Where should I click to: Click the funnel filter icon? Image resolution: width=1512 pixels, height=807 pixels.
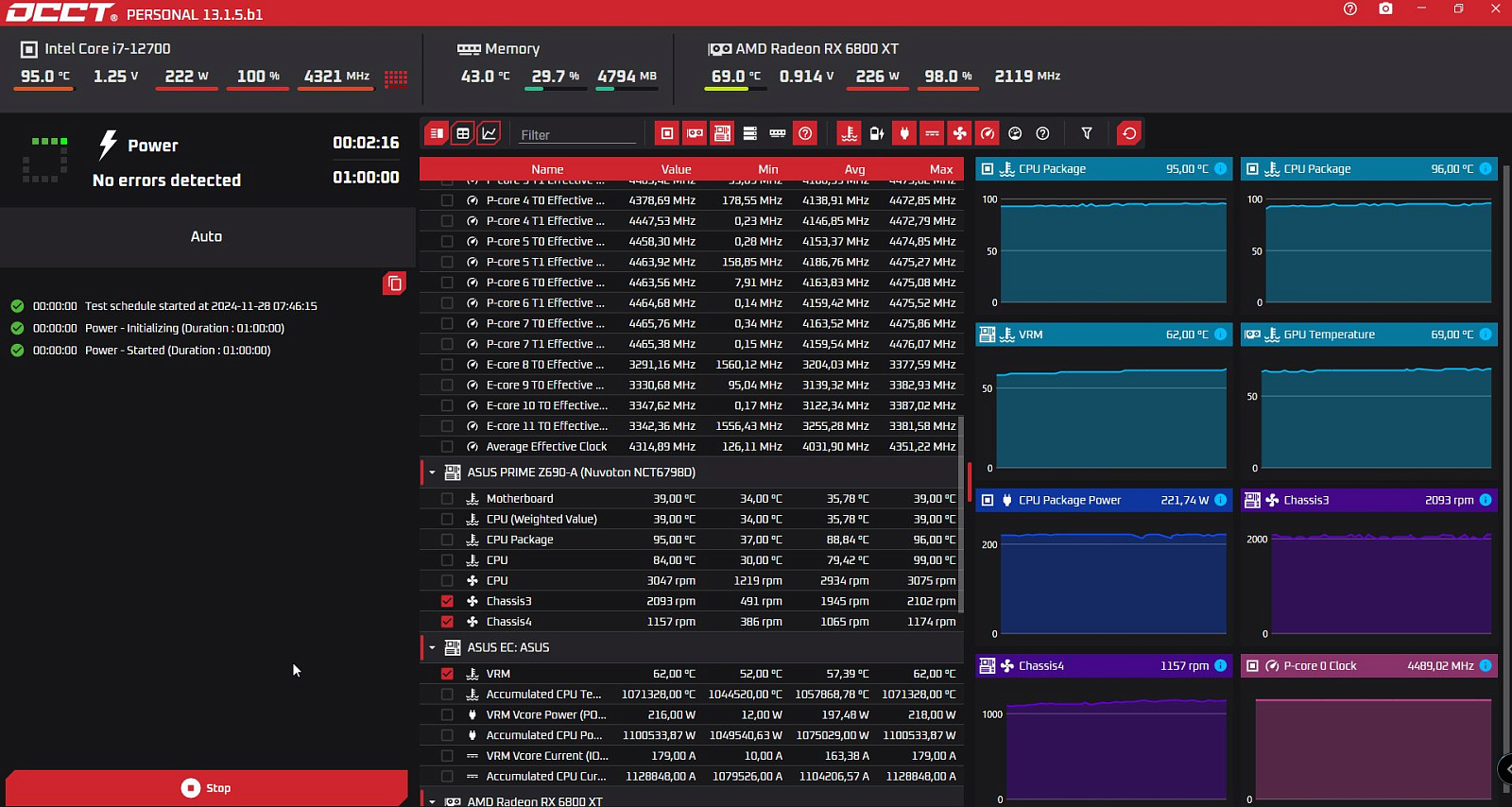tap(1087, 133)
